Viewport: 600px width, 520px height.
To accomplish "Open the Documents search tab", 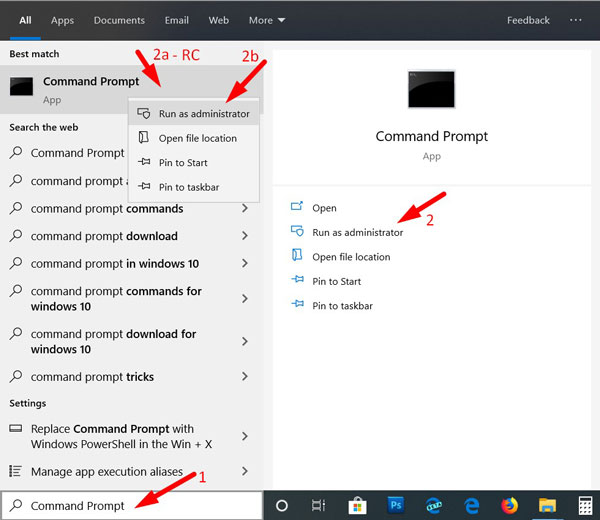I will [x=119, y=20].
